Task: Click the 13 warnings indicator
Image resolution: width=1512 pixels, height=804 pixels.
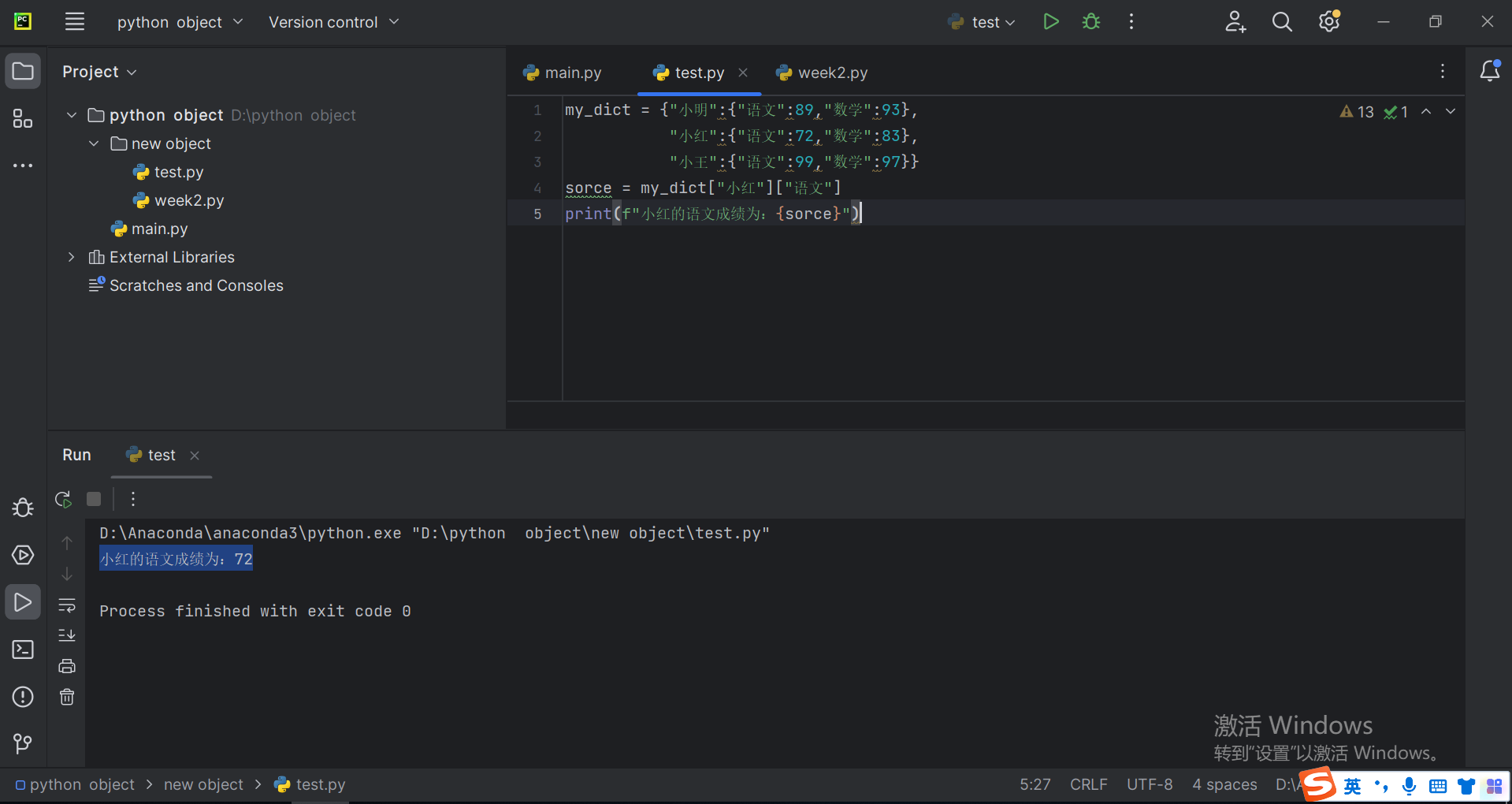Action: (1357, 112)
